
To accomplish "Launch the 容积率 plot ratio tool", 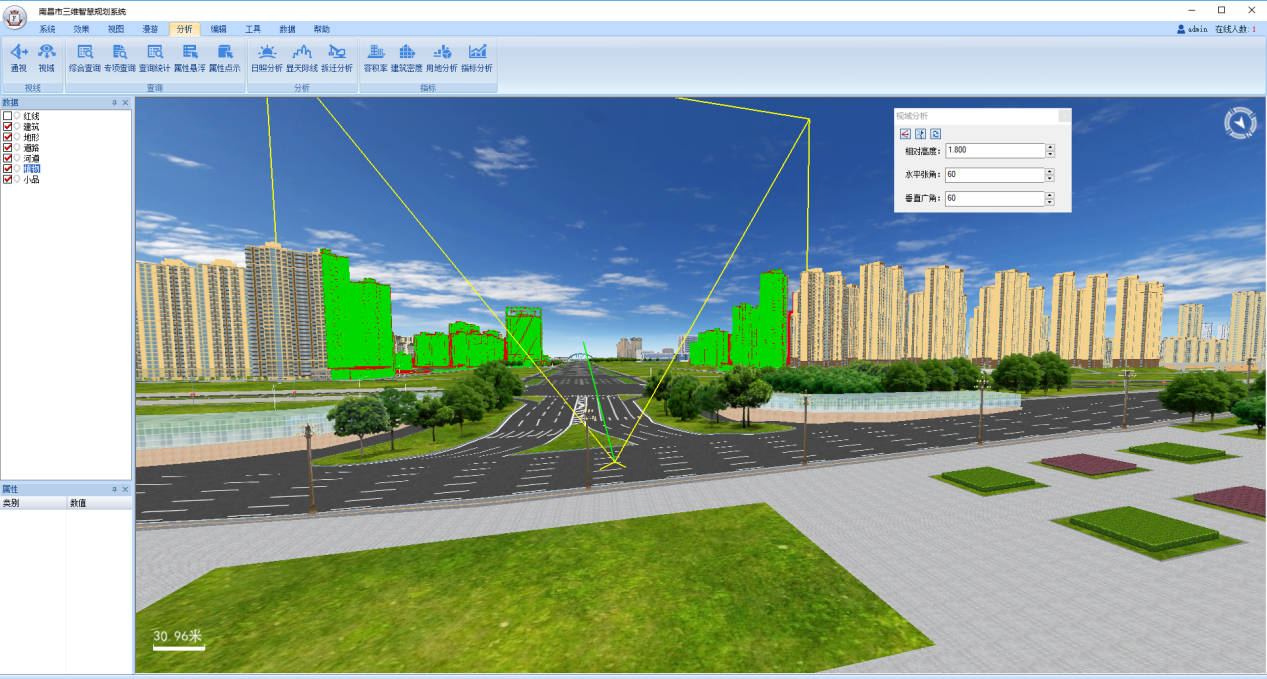I will pyautogui.click(x=375, y=57).
